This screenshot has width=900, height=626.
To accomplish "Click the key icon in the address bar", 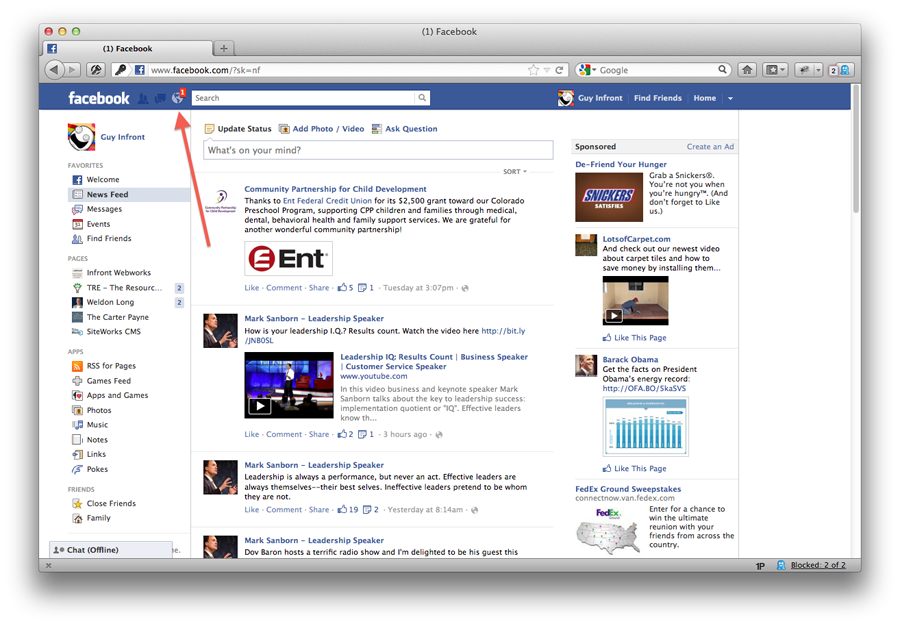I will (121, 70).
